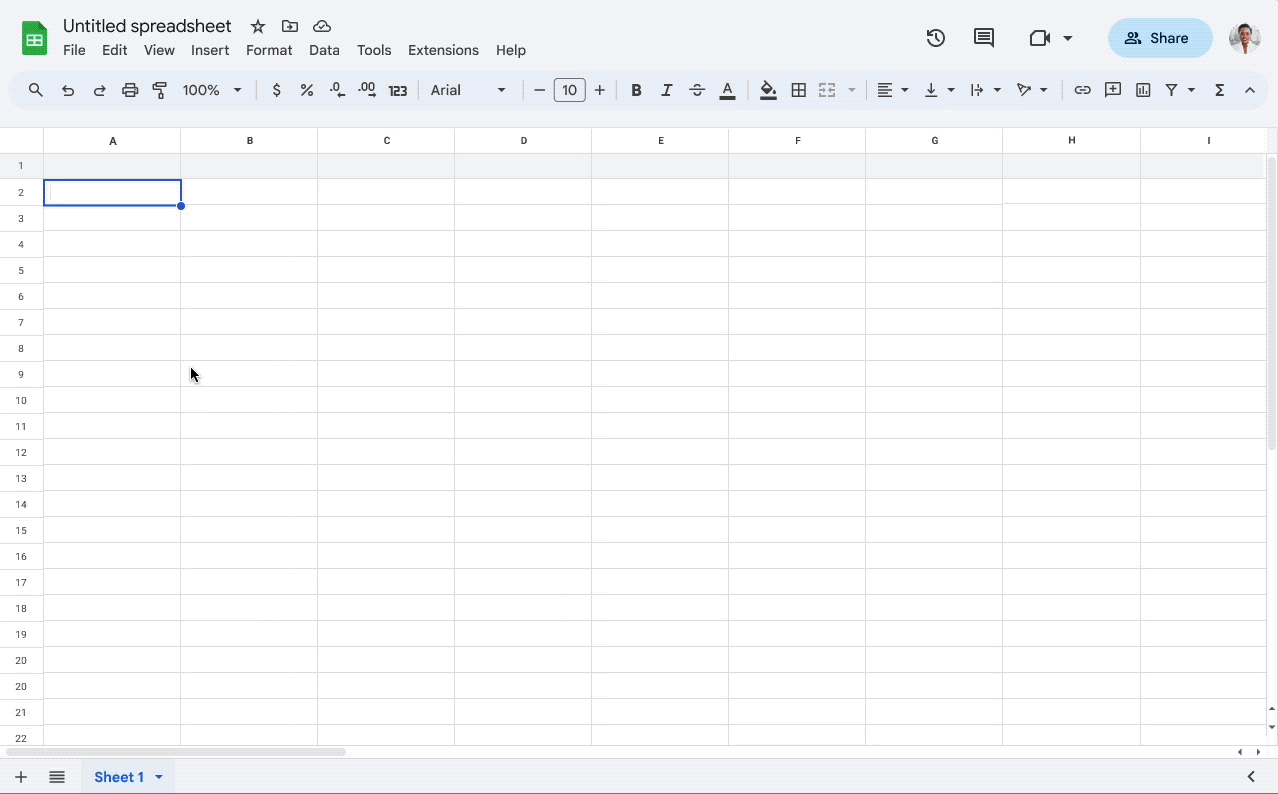Click the print icon

[130, 90]
